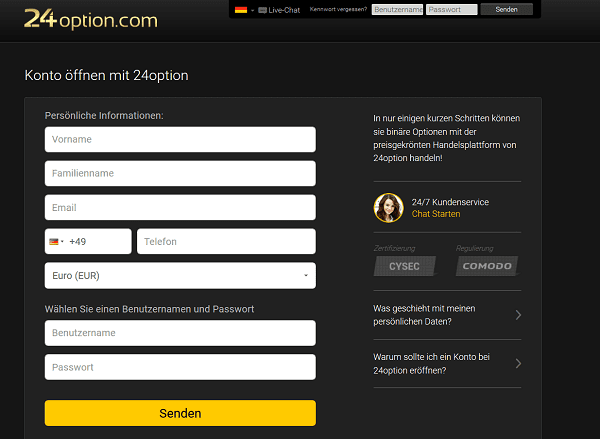Click the small Senden login button in header
Viewport: 600px width, 439px height.
[506, 9]
